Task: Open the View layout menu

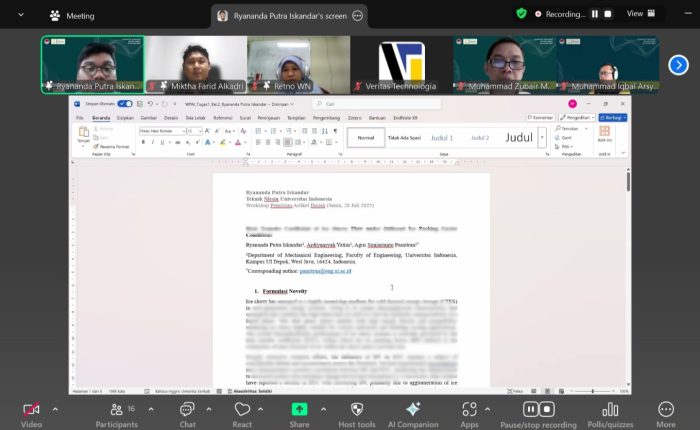Action: pyautogui.click(x=641, y=14)
